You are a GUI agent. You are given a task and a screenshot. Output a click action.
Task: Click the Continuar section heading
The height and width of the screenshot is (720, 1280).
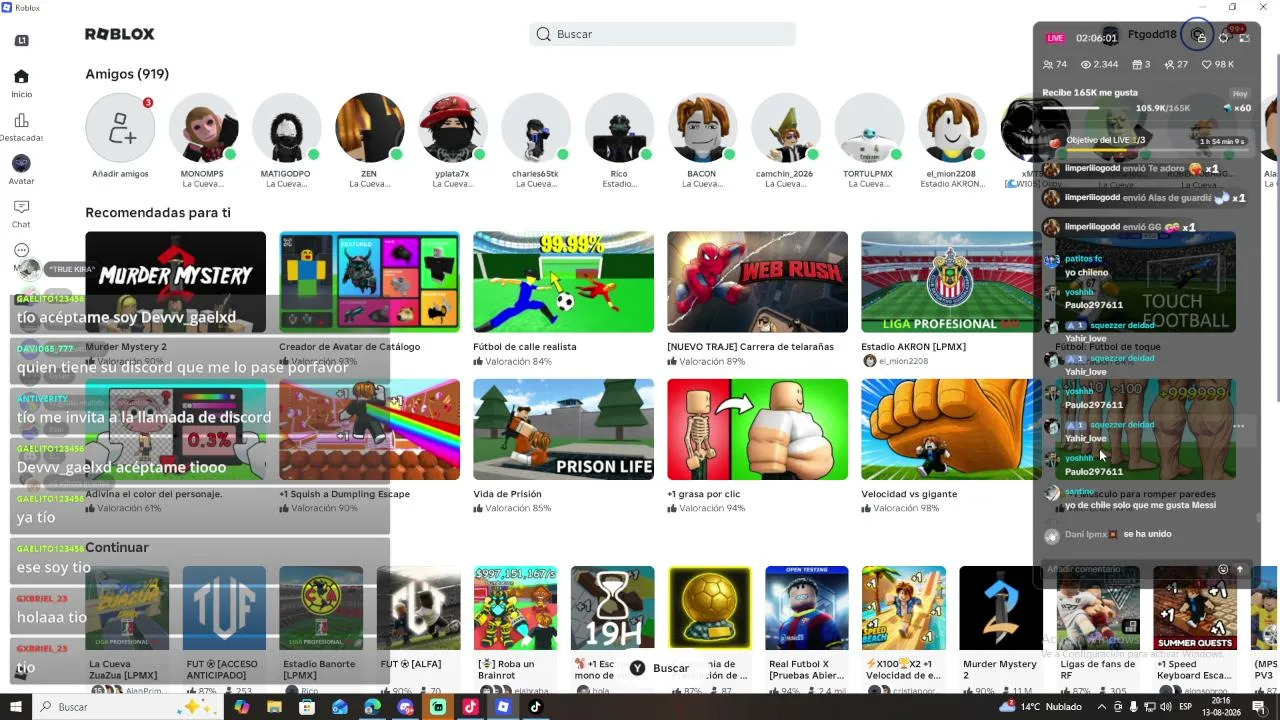[x=117, y=548]
